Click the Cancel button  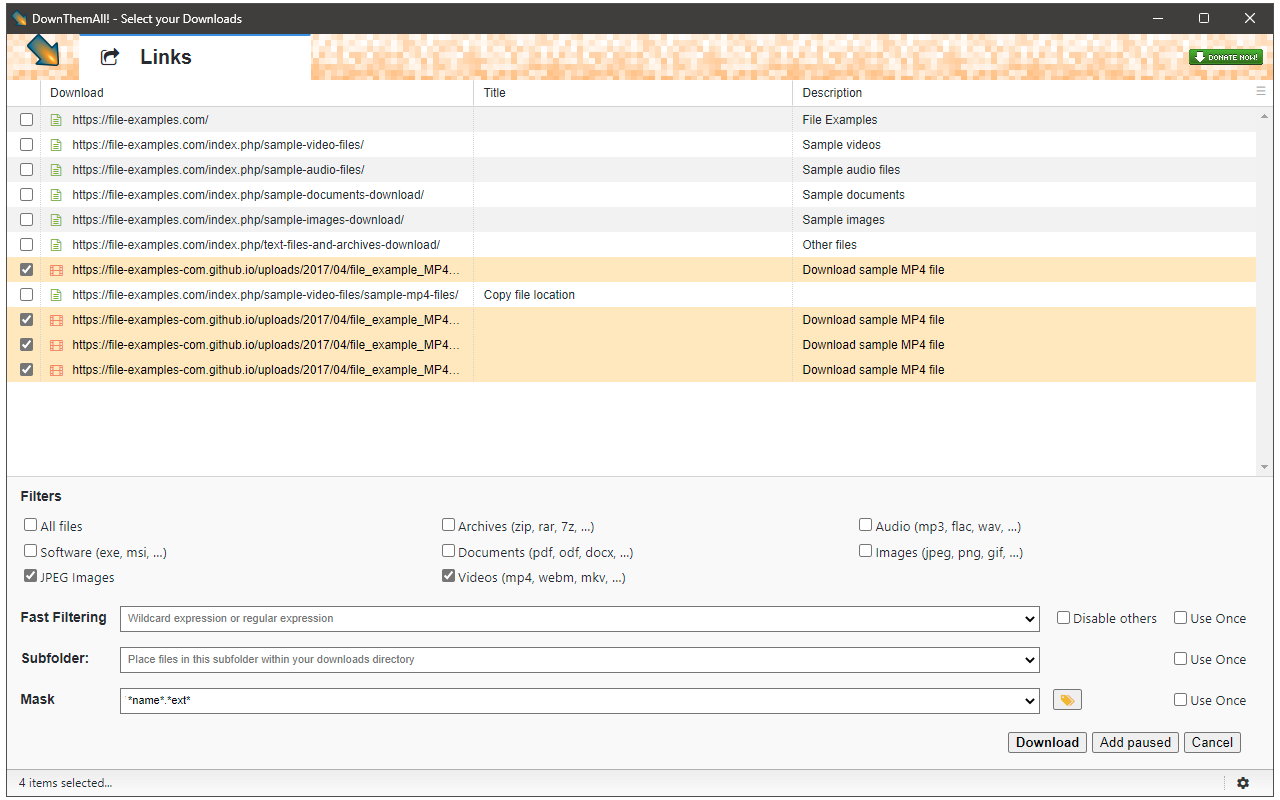tap(1212, 742)
